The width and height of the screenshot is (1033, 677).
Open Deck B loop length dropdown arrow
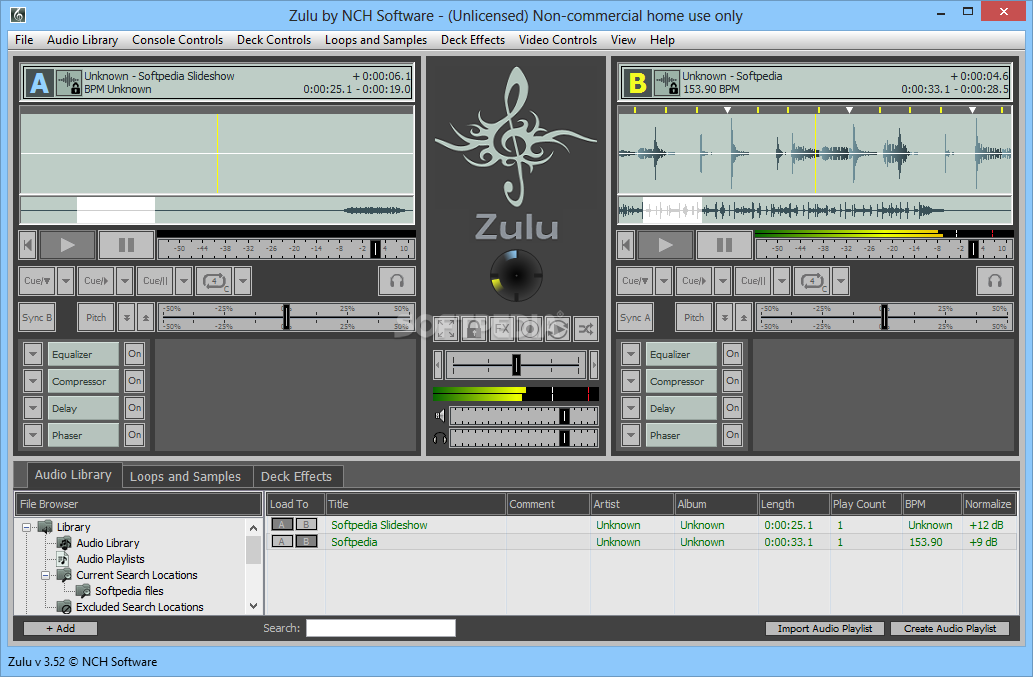[x=841, y=281]
